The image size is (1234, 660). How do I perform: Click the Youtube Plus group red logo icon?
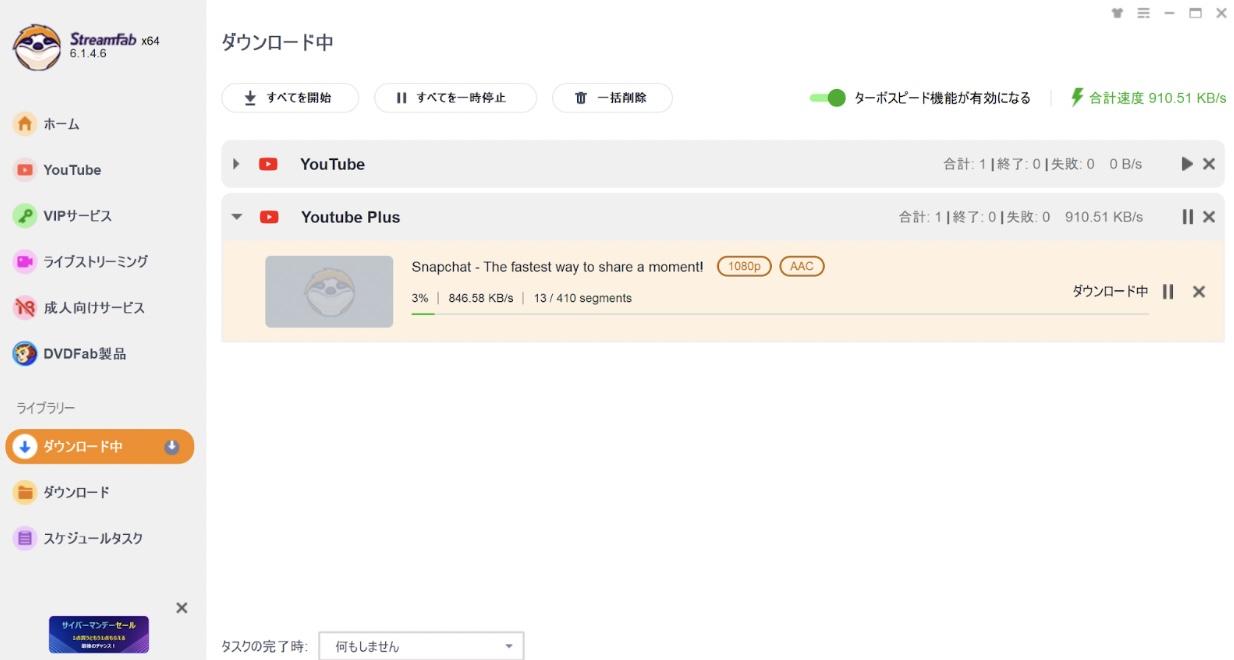tap(269, 217)
